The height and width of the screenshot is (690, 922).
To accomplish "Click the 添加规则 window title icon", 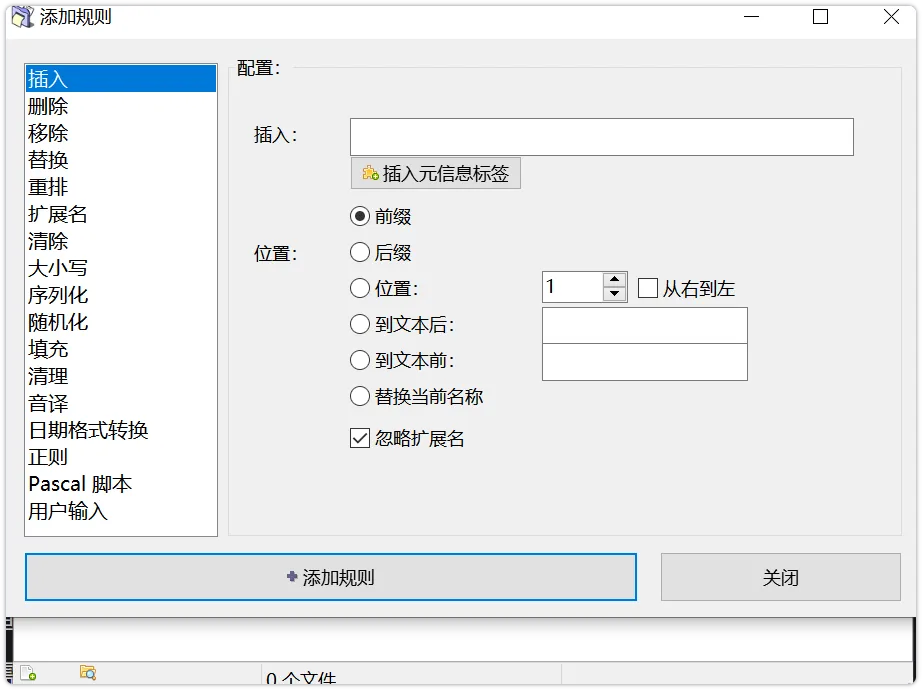I will click(x=23, y=16).
